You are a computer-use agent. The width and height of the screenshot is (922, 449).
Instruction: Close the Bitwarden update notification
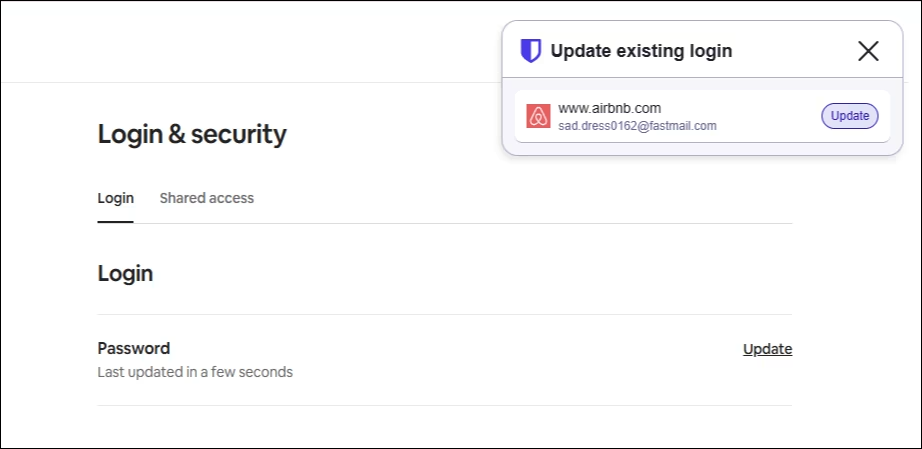pyautogui.click(x=868, y=51)
